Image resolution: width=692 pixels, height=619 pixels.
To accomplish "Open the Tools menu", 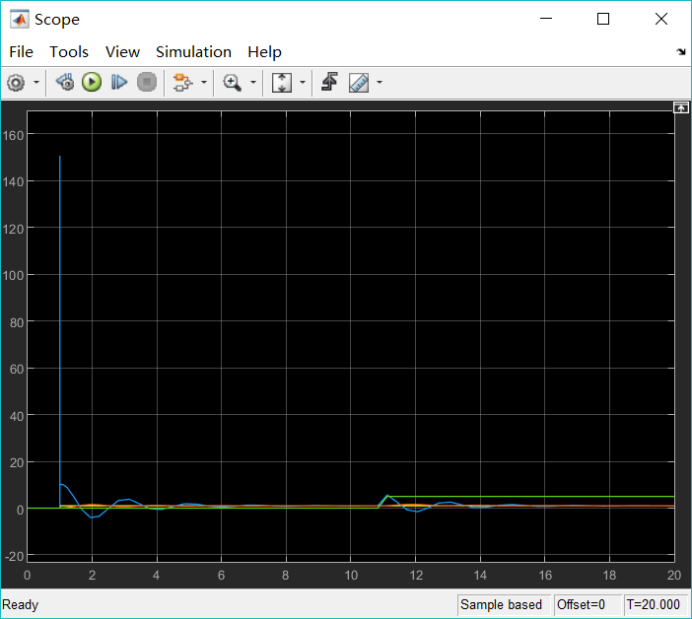I will 69,52.
